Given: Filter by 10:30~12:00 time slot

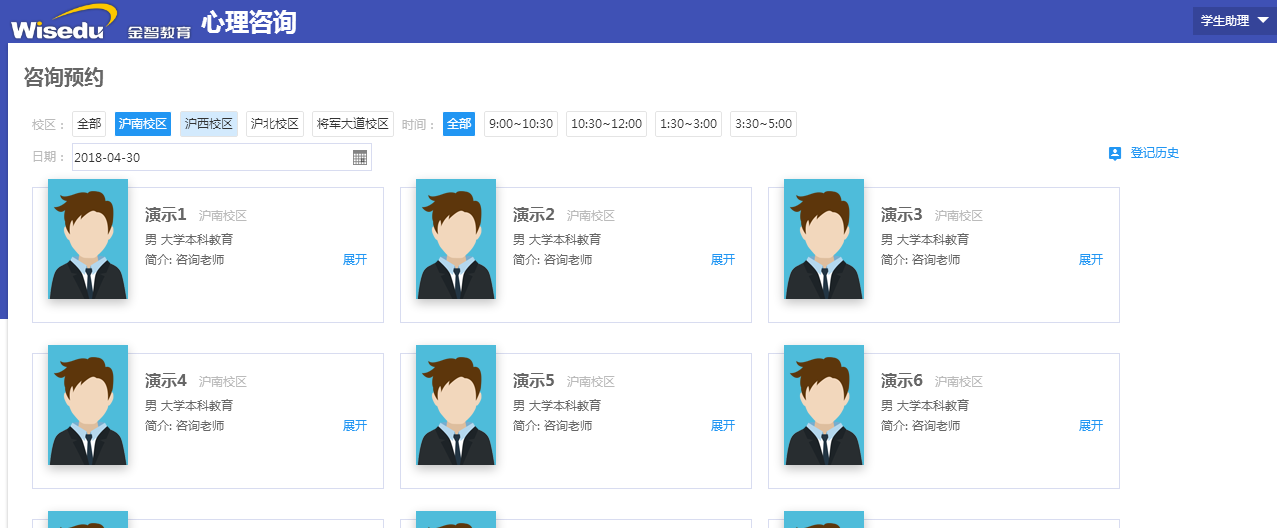Looking at the screenshot, I should [606, 124].
